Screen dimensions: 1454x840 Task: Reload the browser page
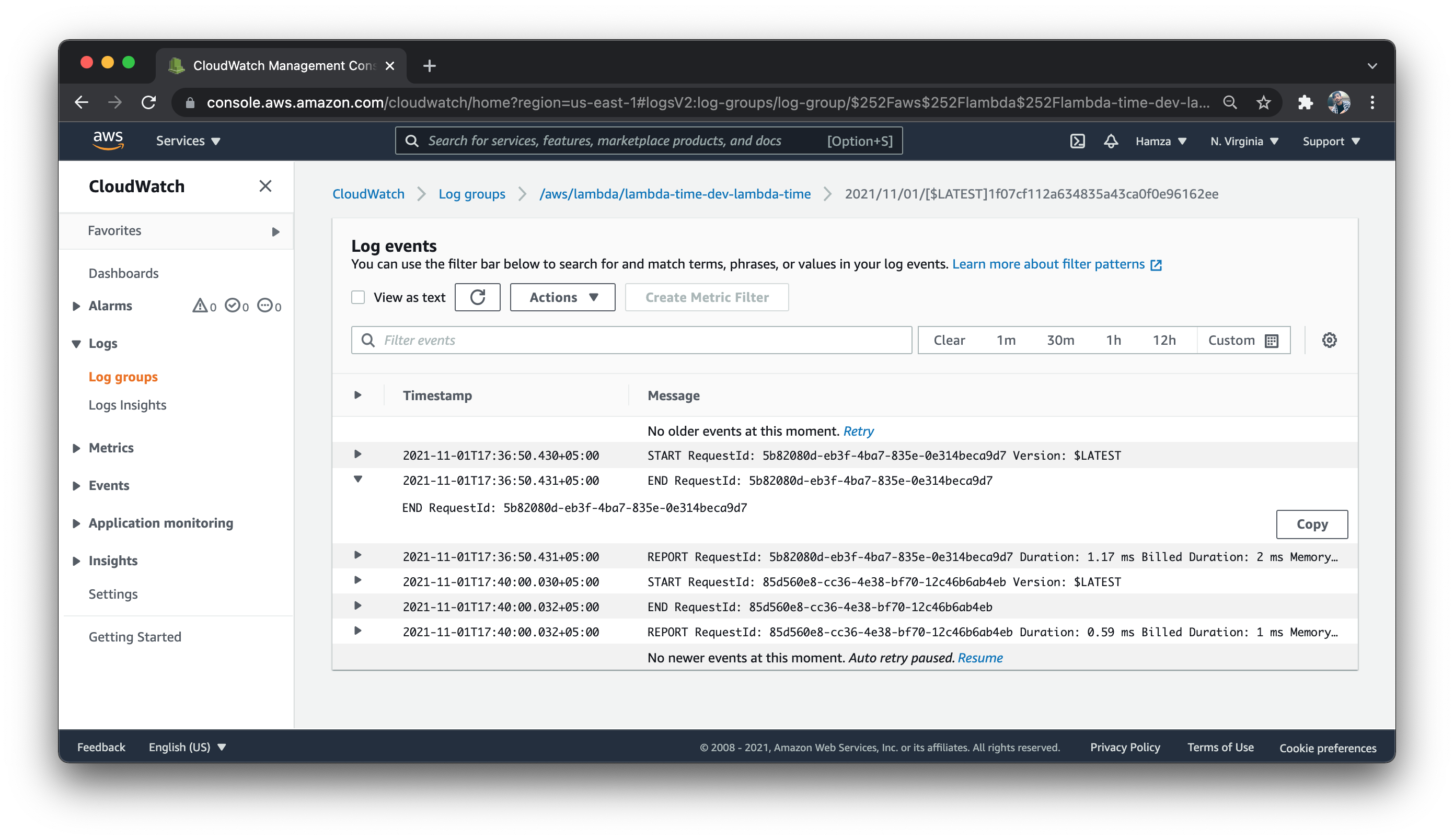(x=149, y=102)
